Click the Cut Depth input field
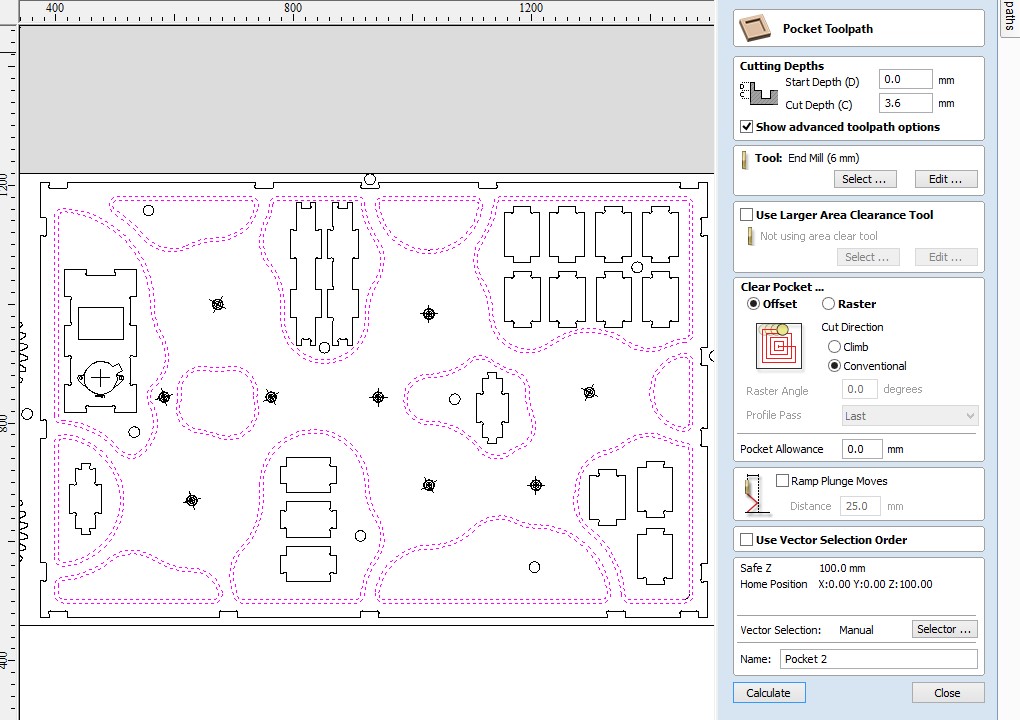This screenshot has width=1020, height=720. click(x=905, y=103)
